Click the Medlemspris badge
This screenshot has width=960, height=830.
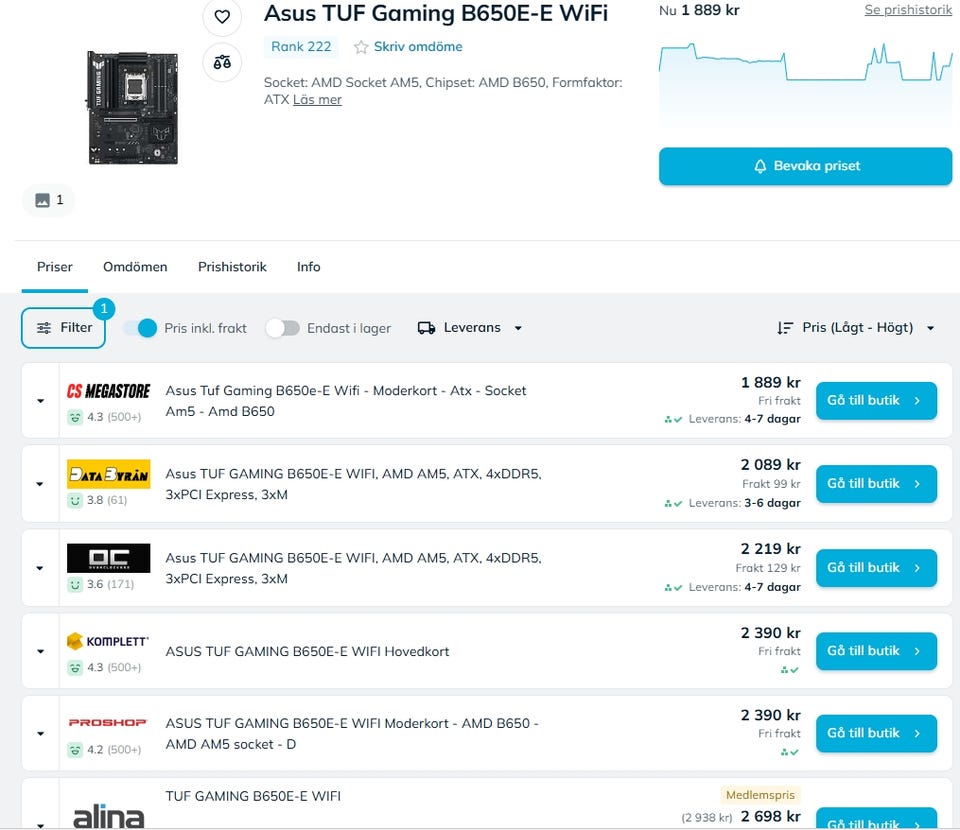pos(760,795)
